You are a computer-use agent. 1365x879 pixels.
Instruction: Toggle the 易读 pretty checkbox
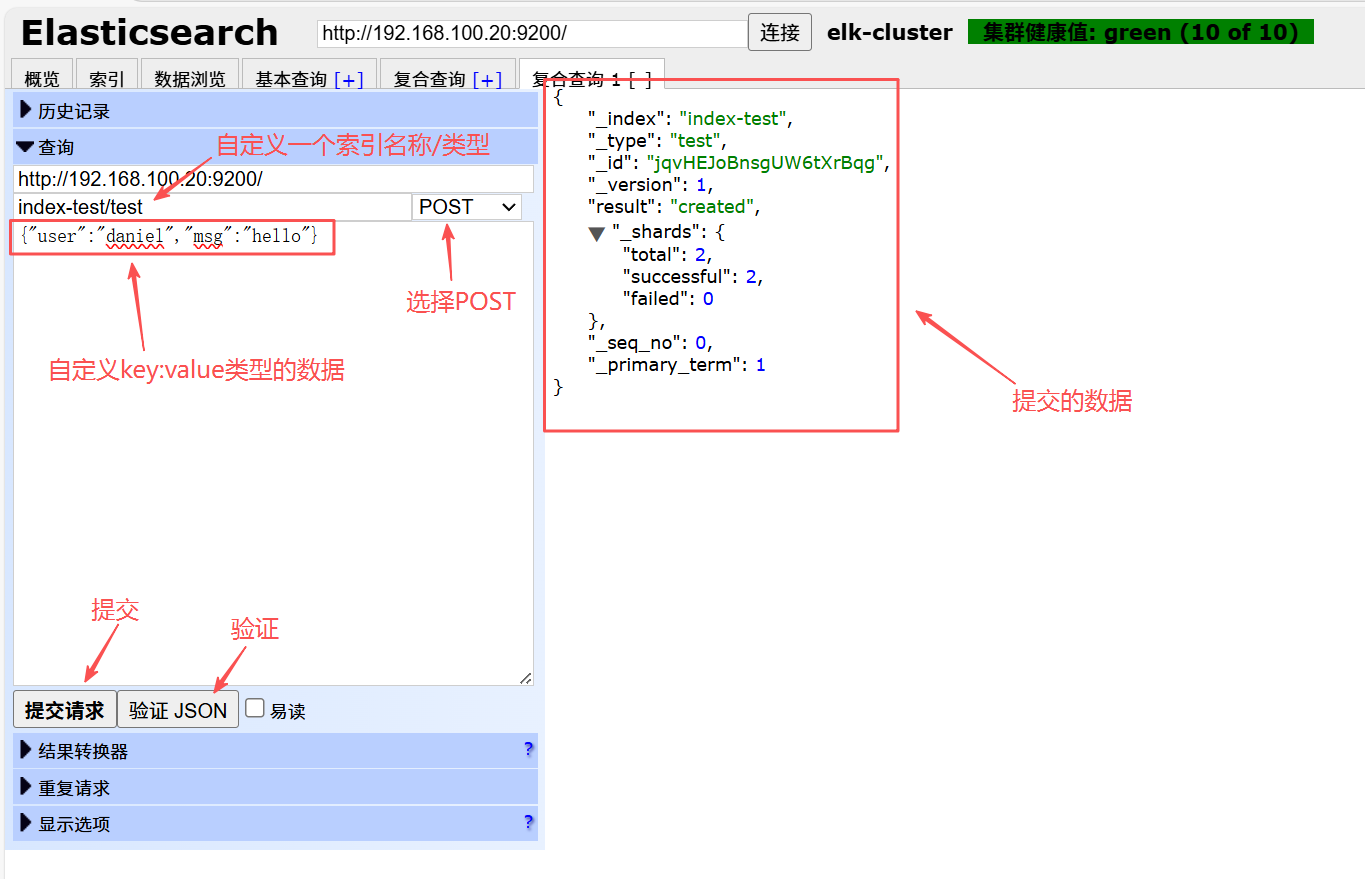coord(255,708)
